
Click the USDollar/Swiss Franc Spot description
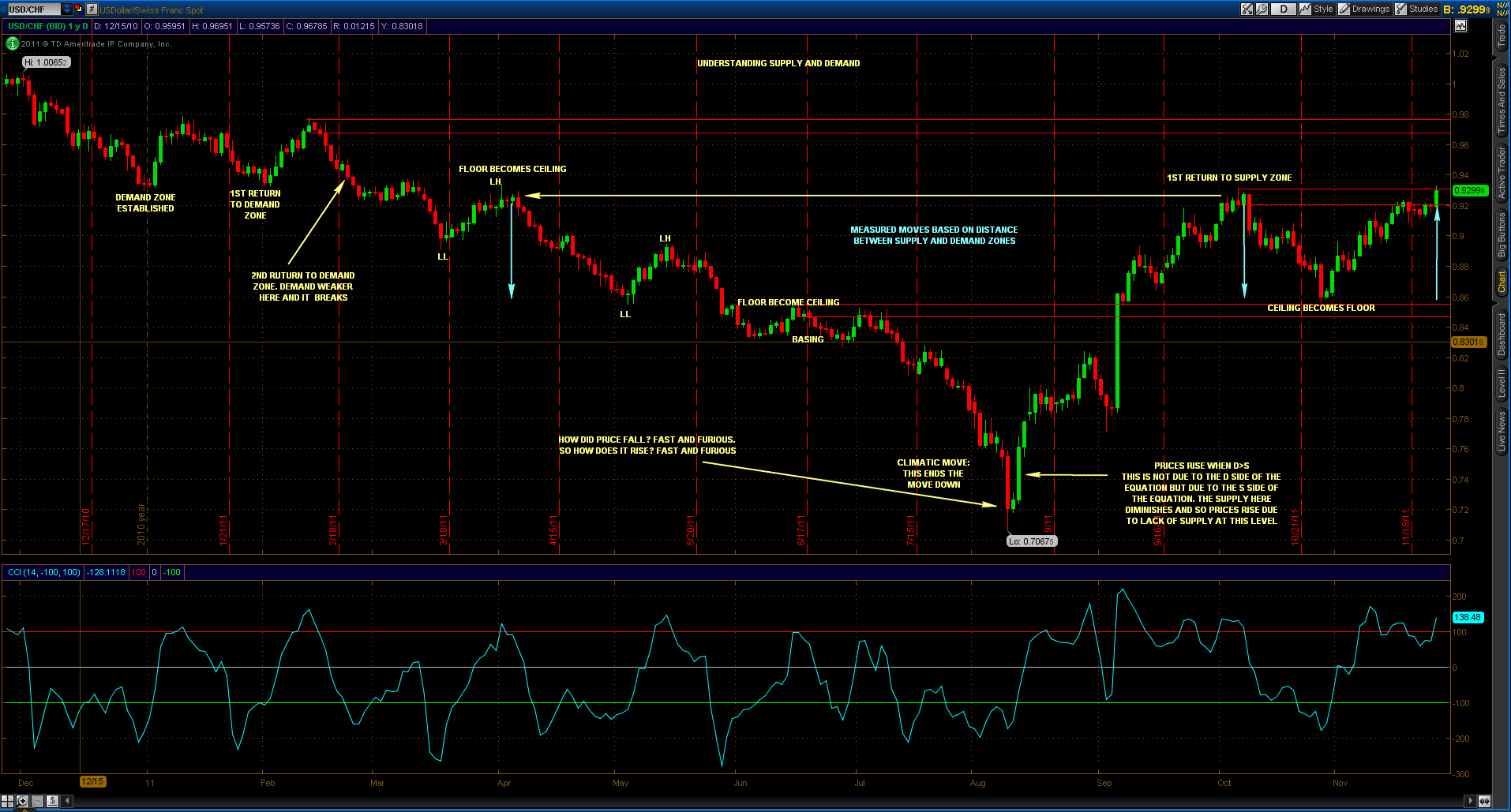click(152, 10)
